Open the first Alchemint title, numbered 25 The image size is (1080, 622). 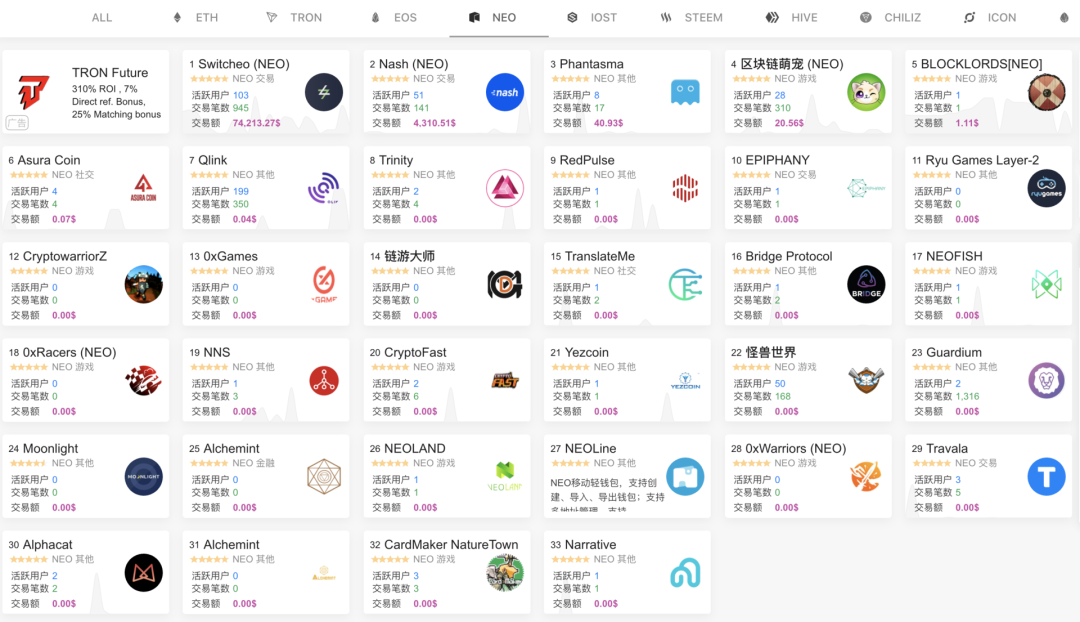231,448
